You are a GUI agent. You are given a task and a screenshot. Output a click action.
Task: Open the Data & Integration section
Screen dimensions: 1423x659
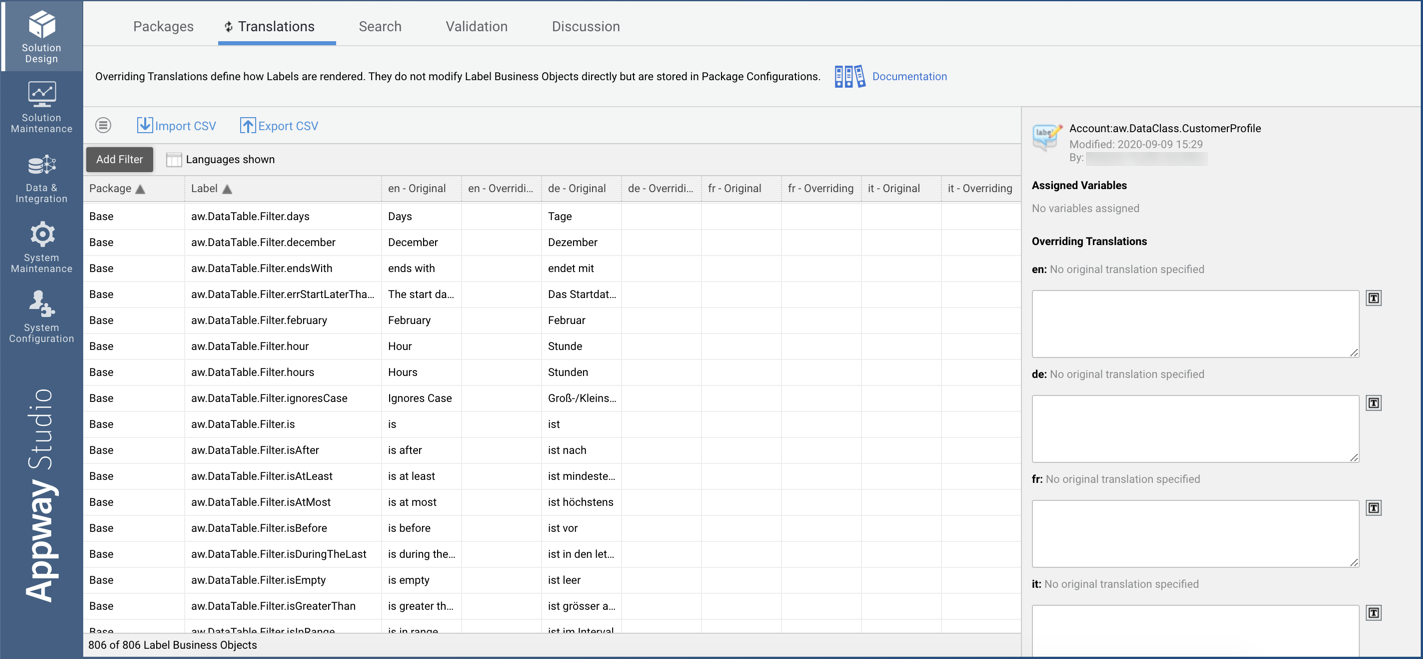click(41, 178)
